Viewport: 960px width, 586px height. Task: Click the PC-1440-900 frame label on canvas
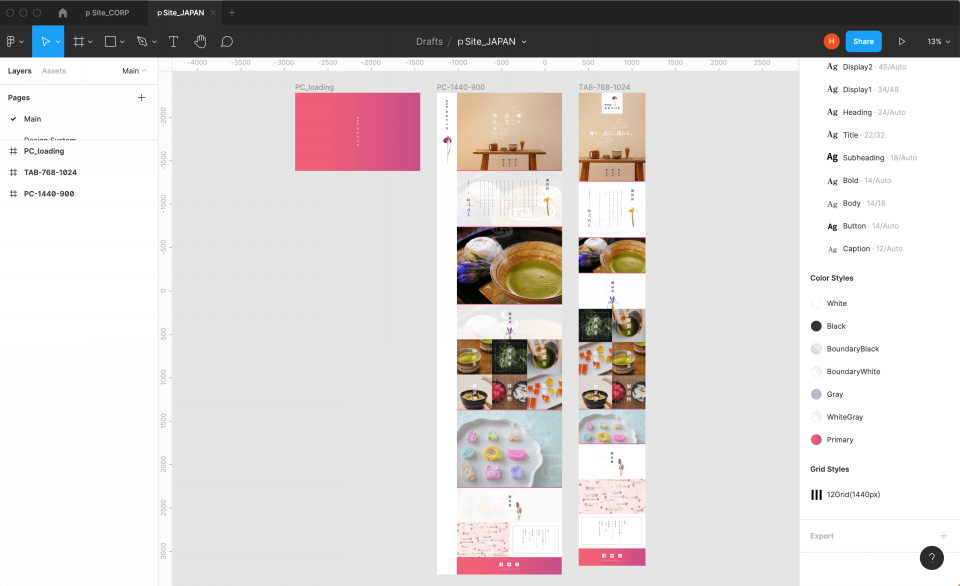(x=460, y=88)
